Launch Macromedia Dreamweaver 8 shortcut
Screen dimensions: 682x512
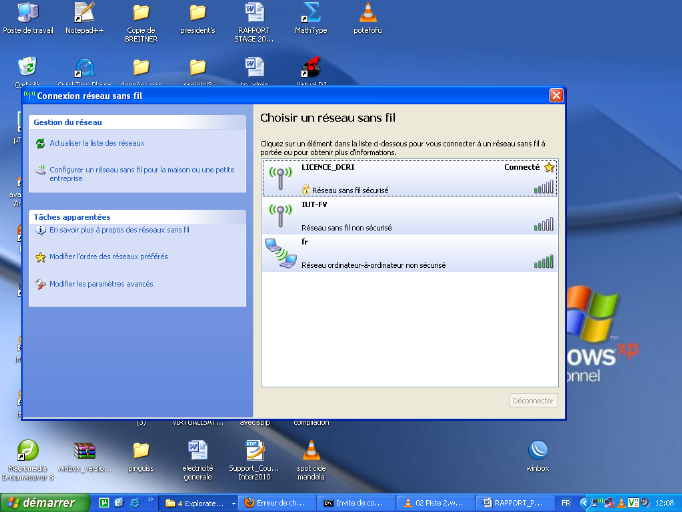click(28, 452)
